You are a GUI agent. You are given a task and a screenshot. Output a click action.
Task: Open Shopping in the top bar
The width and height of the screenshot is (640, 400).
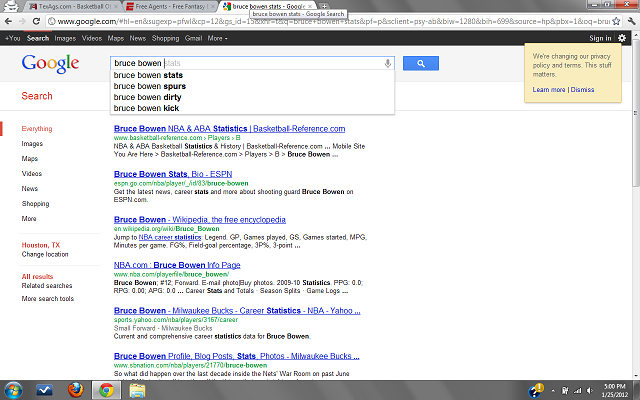[165, 38]
